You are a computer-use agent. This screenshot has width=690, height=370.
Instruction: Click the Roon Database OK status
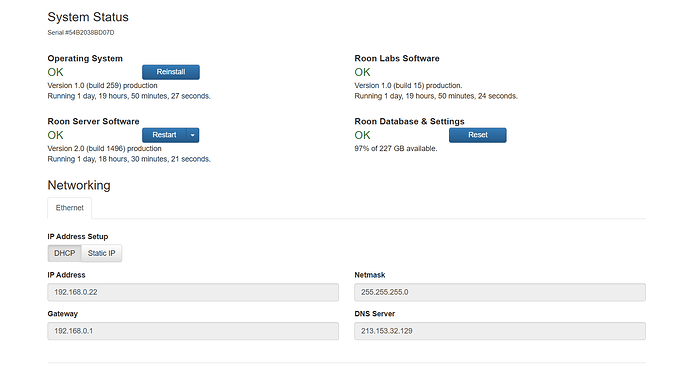[x=363, y=135]
